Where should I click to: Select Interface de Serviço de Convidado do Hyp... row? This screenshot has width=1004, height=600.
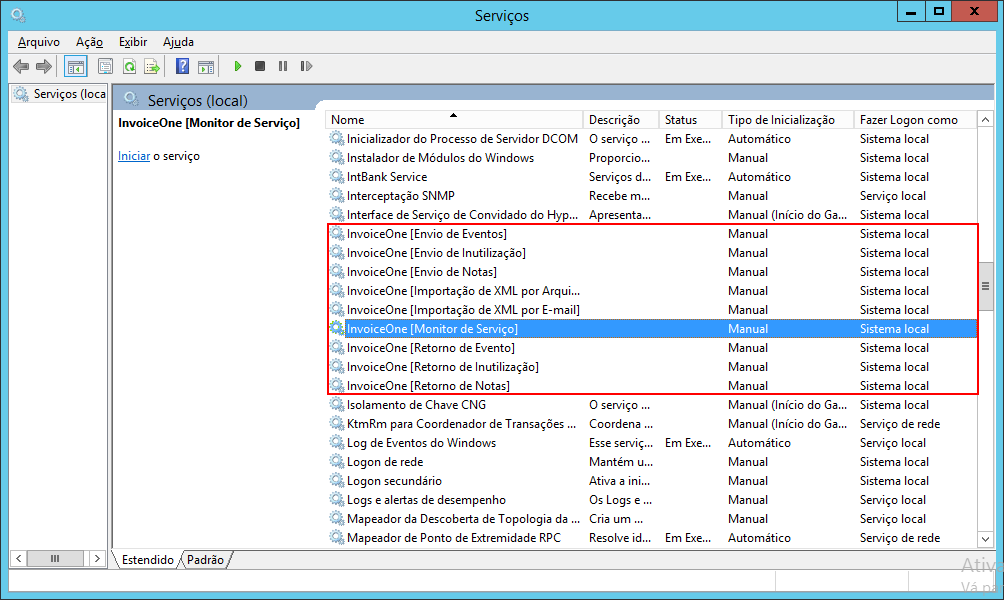652,215
